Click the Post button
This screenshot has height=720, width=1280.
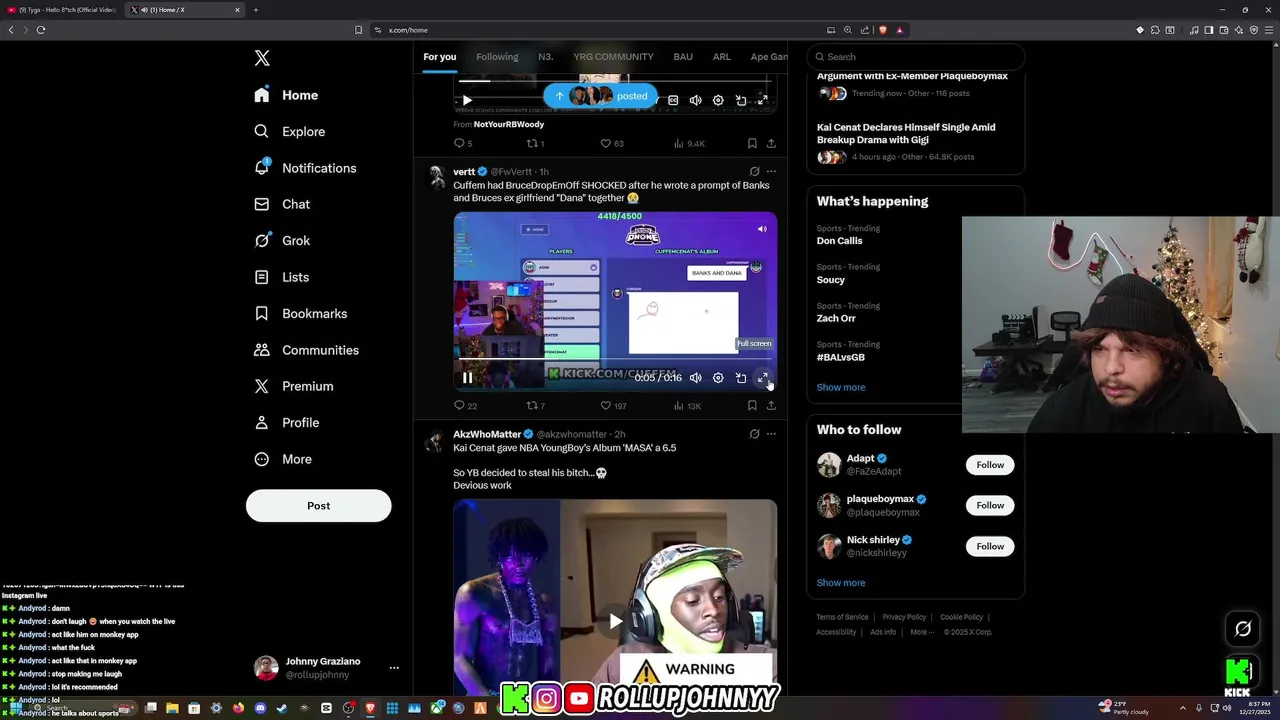click(x=318, y=506)
